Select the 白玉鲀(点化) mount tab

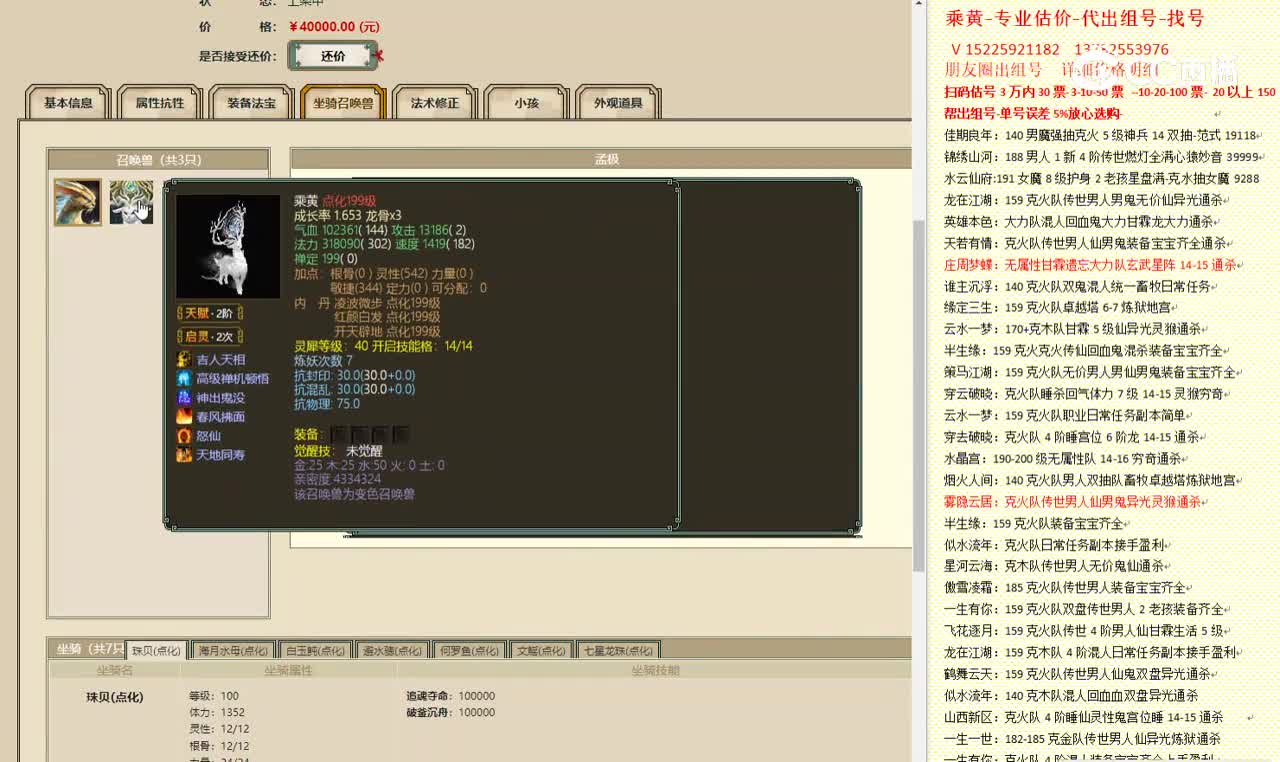315,650
